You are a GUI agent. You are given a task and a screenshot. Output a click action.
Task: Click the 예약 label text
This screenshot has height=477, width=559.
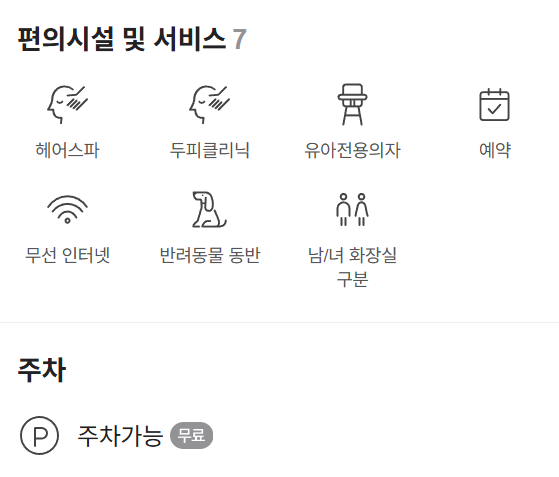pyautogui.click(x=494, y=150)
